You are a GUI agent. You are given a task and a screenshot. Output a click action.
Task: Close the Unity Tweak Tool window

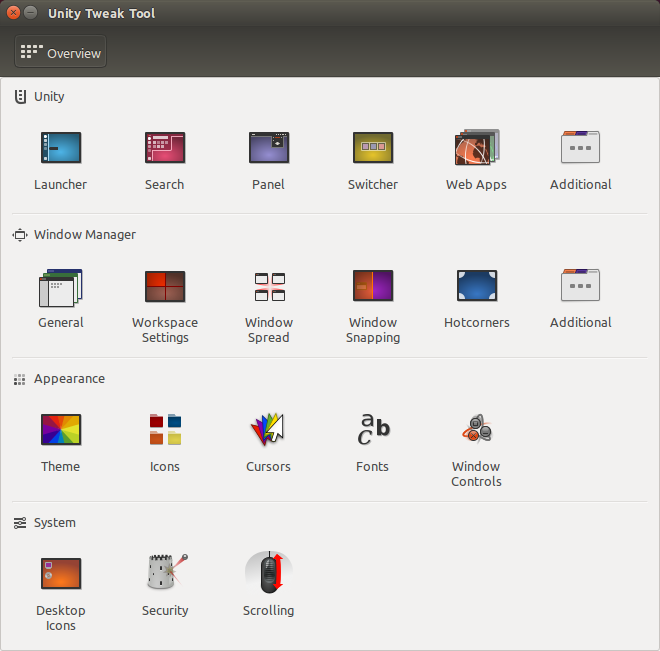click(13, 13)
